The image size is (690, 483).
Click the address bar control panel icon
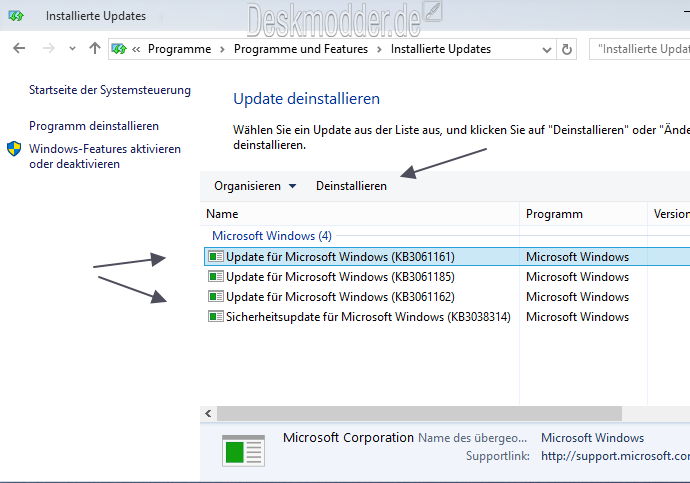119,49
